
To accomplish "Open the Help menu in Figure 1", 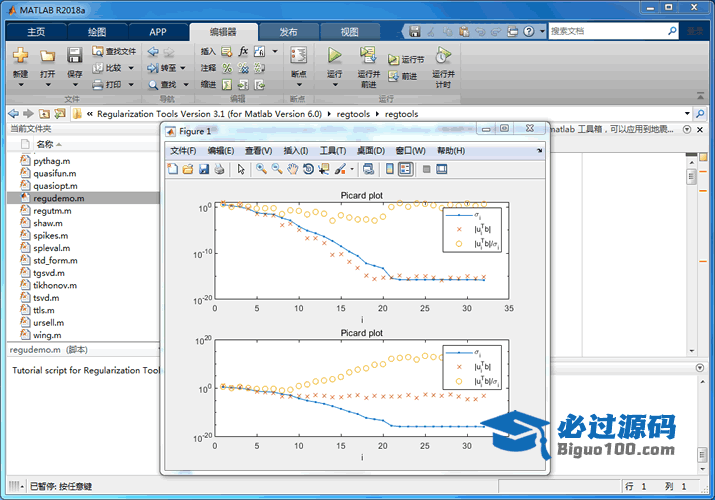I will coord(451,151).
